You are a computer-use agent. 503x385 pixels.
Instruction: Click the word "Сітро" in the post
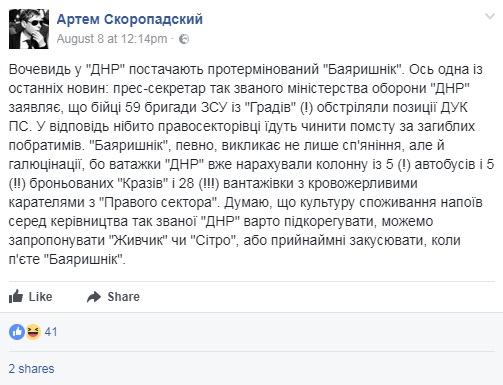point(214,240)
